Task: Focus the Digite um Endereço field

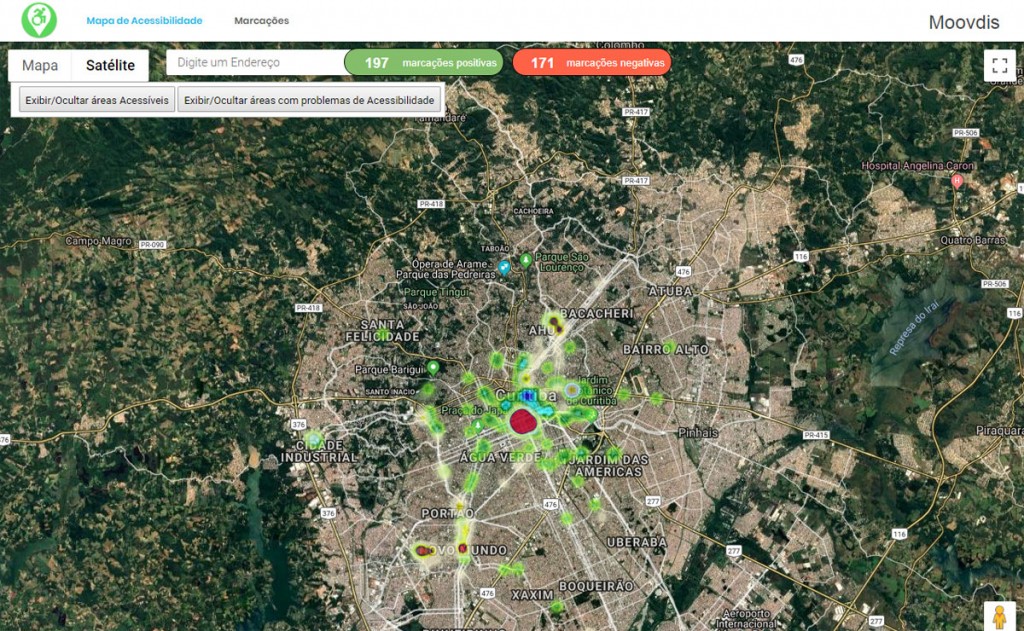Action: tap(255, 62)
